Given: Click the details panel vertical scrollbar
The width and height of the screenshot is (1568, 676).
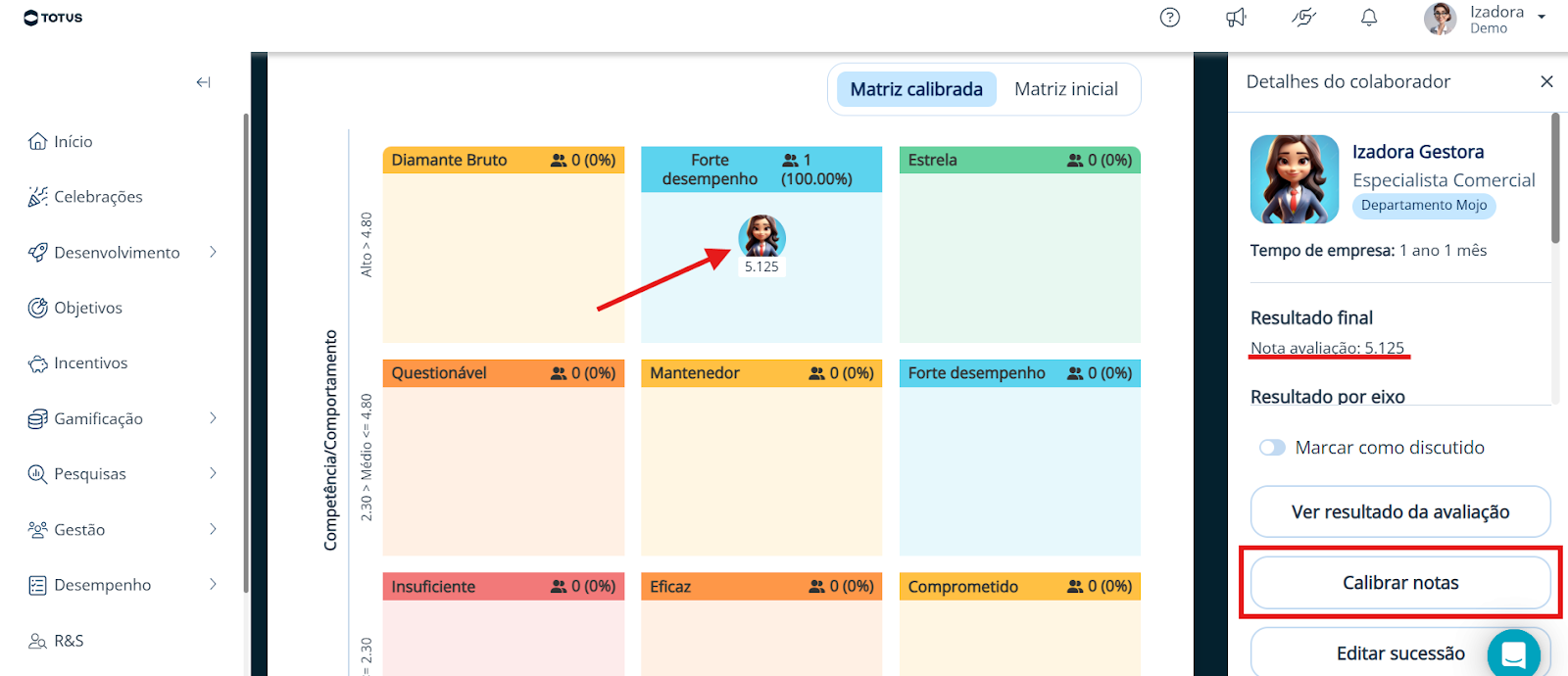Looking at the screenshot, I should [1555, 178].
